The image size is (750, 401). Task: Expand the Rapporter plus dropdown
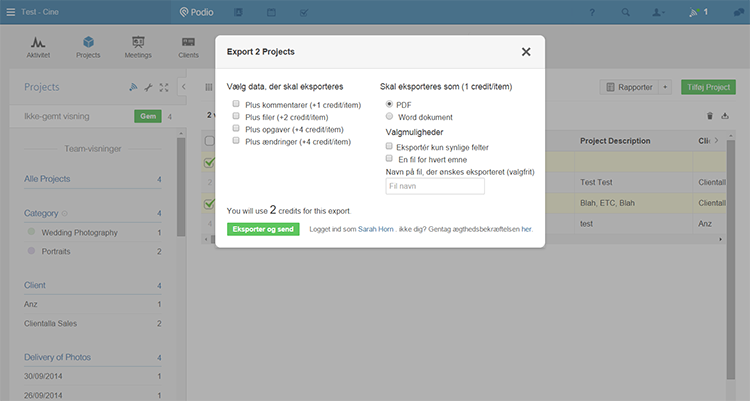[x=665, y=87]
